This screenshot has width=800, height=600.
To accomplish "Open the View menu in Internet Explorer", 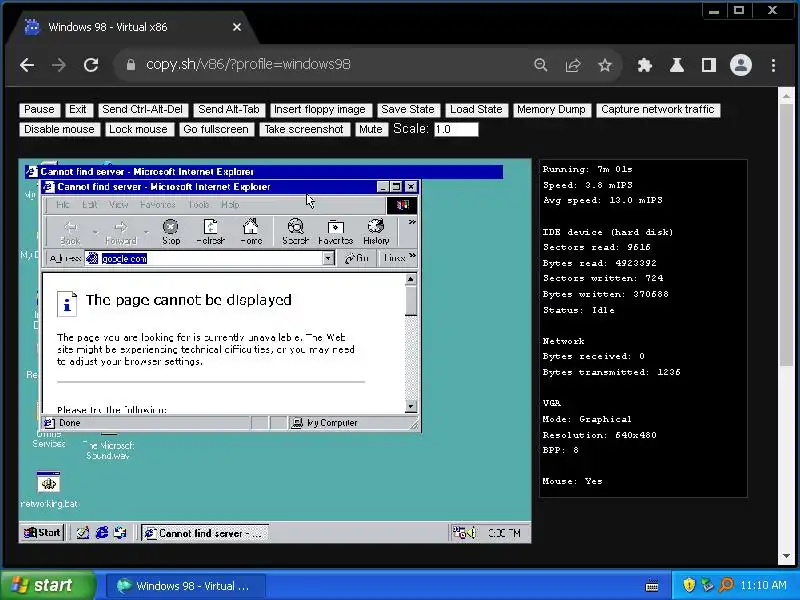I will point(118,205).
